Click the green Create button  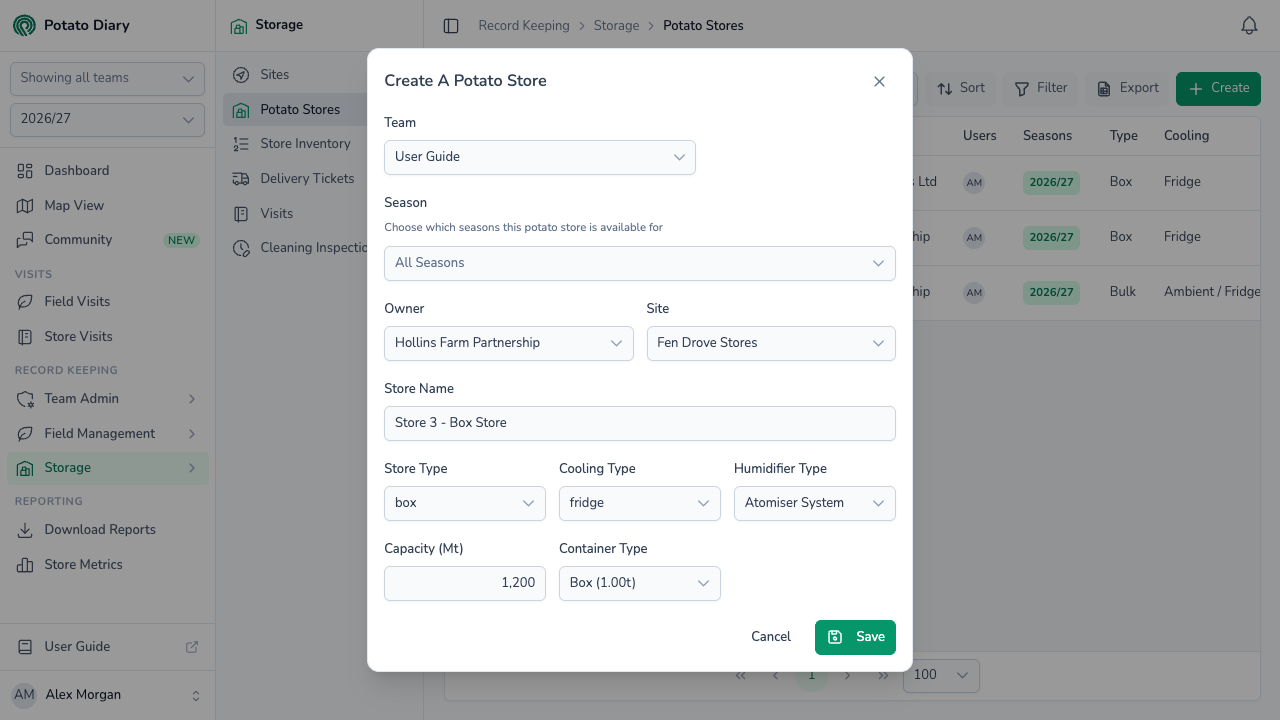coord(1218,88)
